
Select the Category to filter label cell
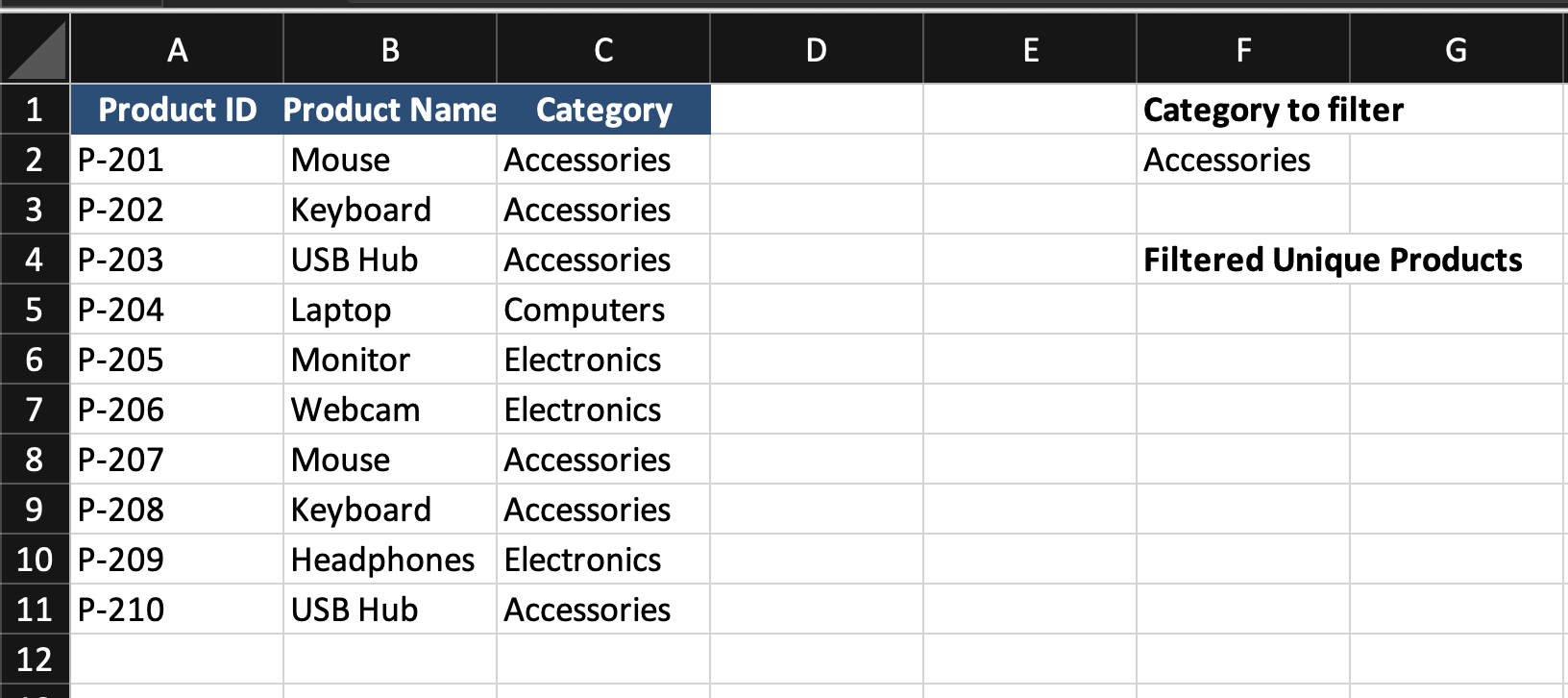(1243, 110)
